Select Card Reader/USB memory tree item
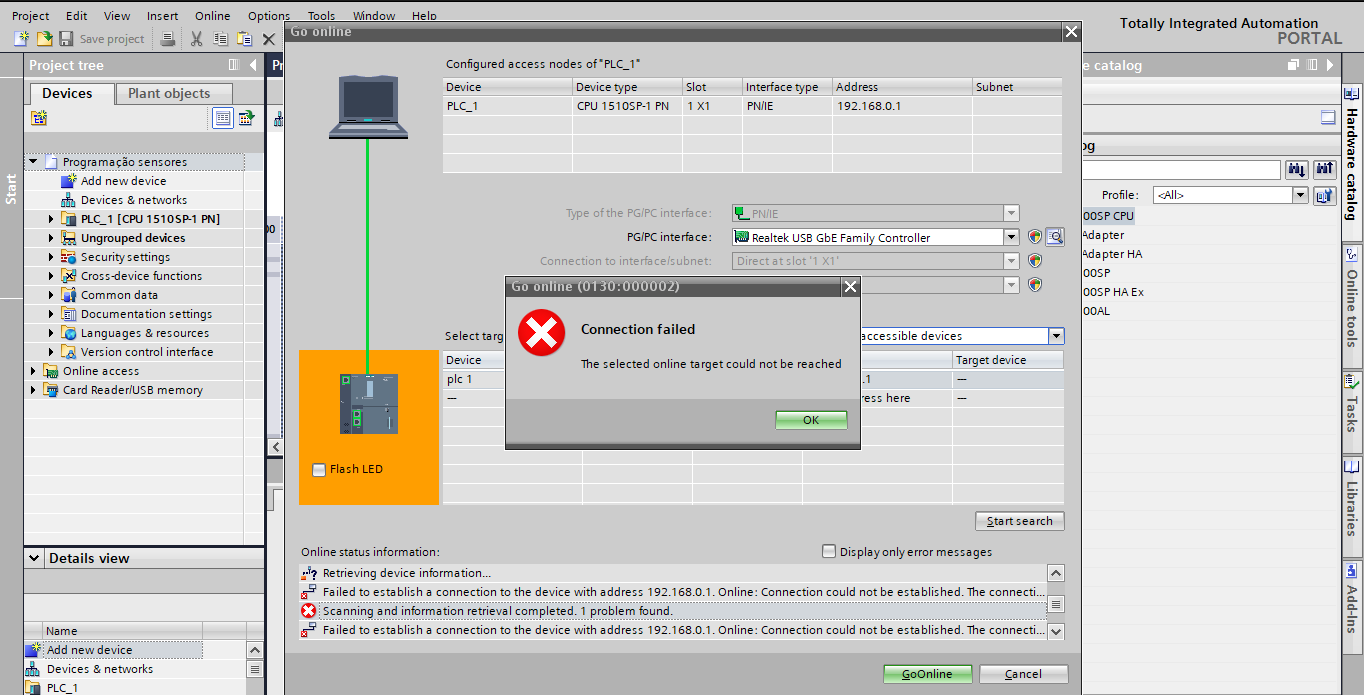 coord(133,390)
